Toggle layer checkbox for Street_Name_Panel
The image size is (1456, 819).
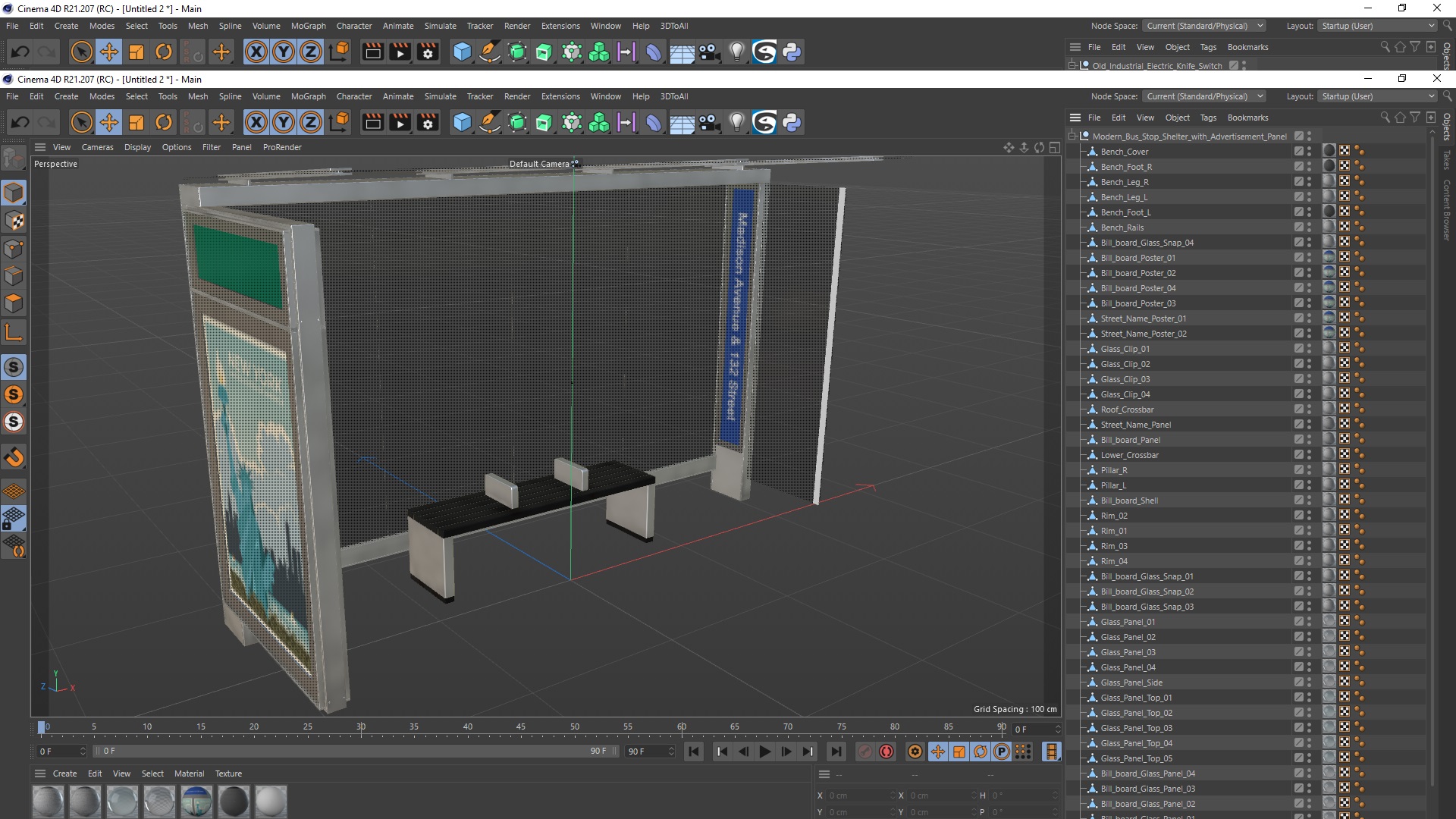(x=1298, y=425)
